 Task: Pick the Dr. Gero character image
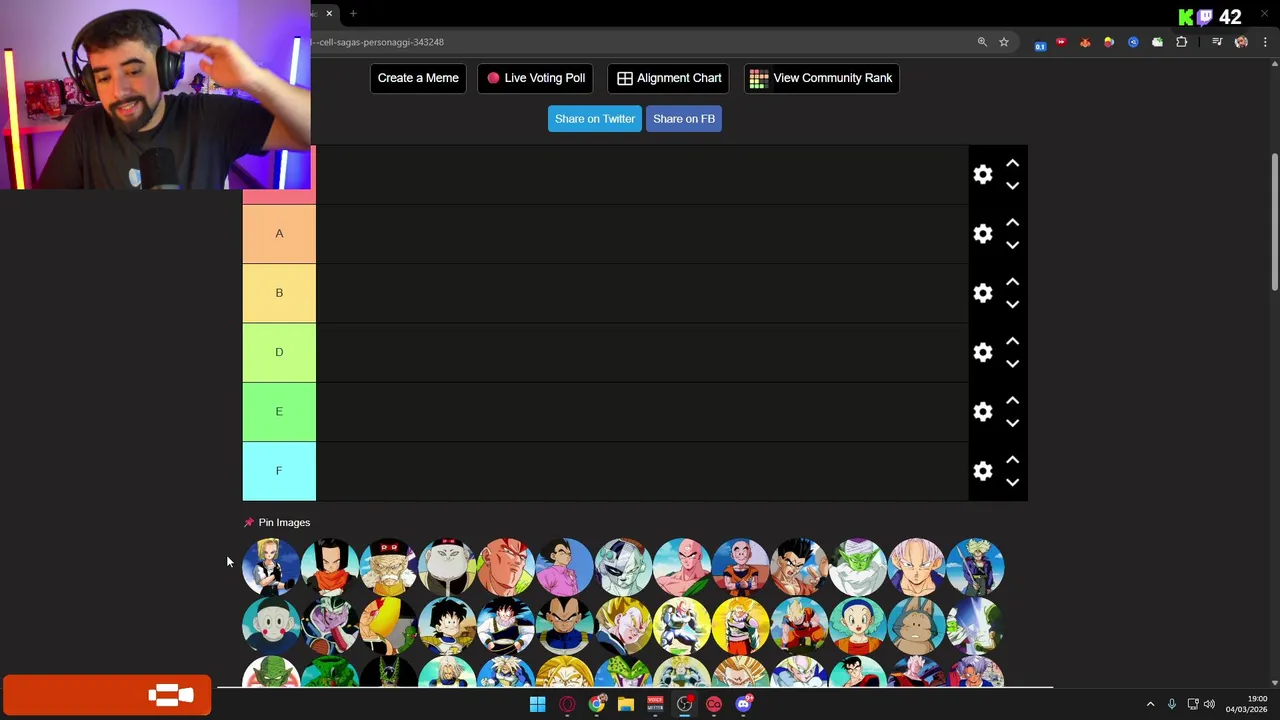coord(388,566)
